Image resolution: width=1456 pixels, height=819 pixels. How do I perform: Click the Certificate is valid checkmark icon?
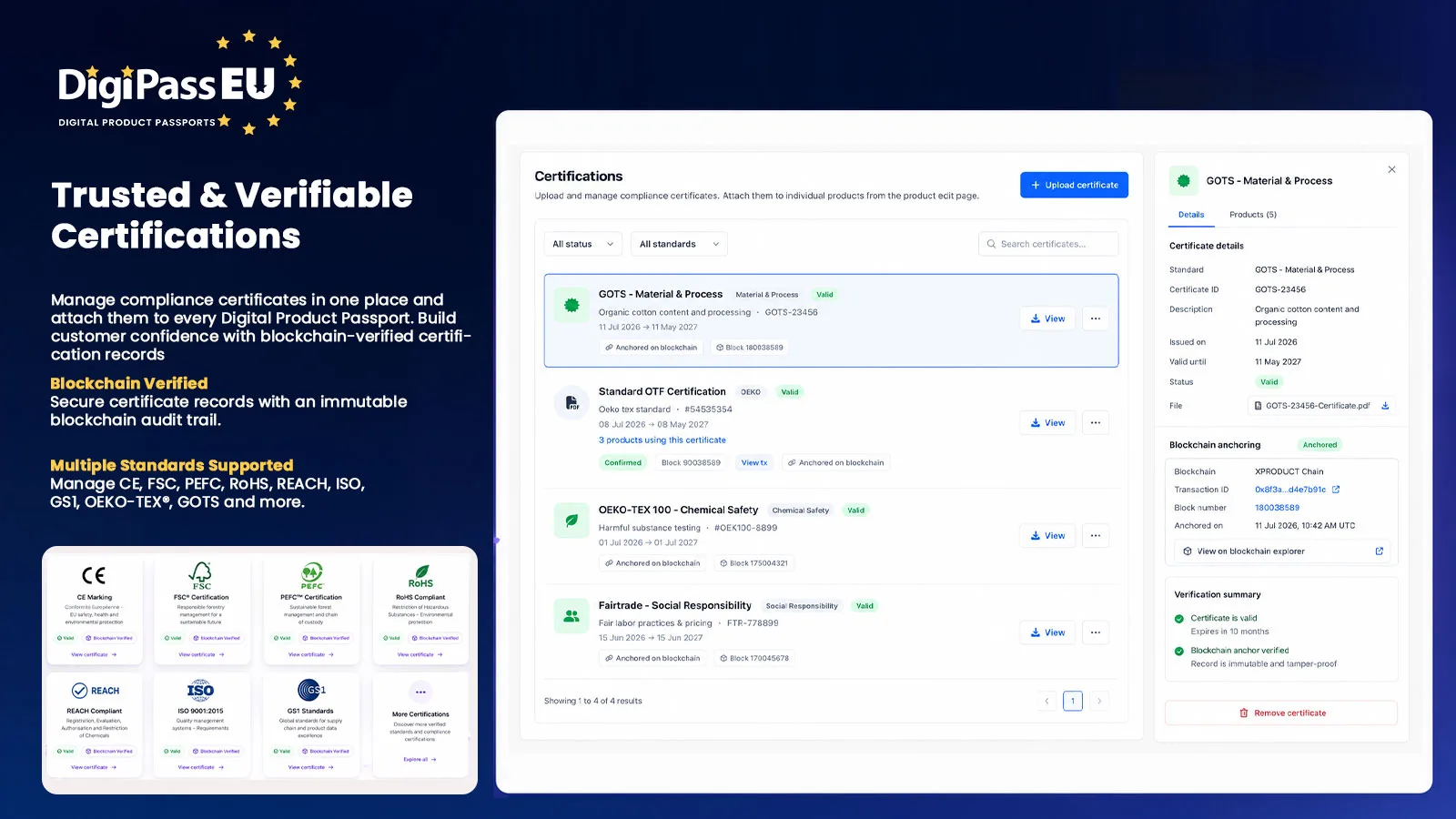(1179, 619)
